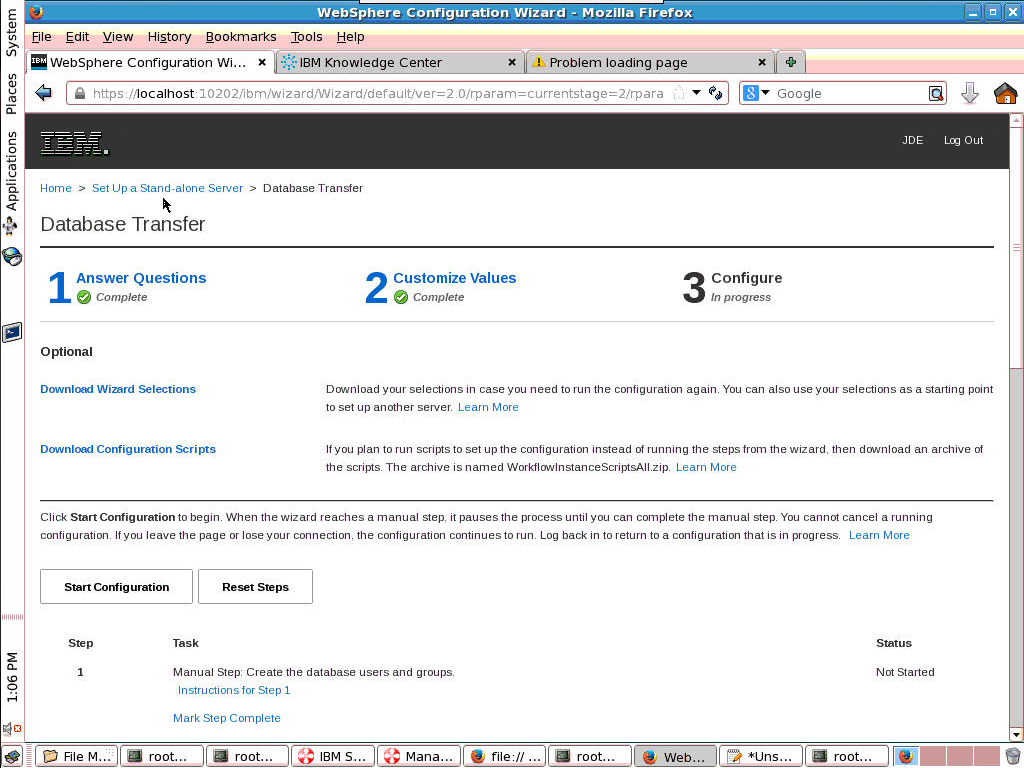Open the Customize Values step

(x=455, y=278)
